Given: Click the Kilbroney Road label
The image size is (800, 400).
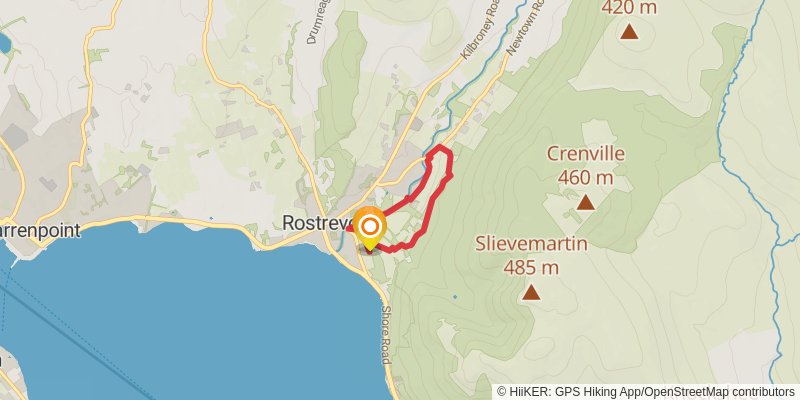Looking at the screenshot, I should (x=479, y=36).
